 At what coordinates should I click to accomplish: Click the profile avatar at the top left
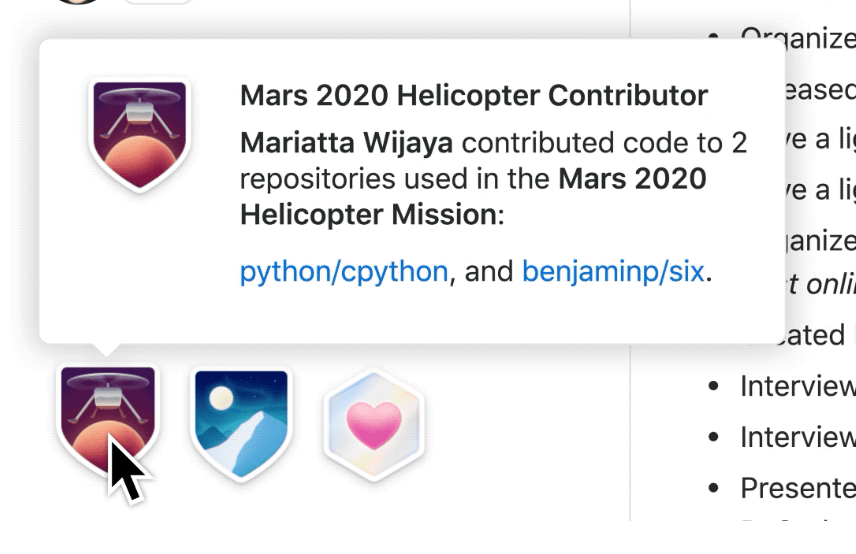click(x=76, y=3)
